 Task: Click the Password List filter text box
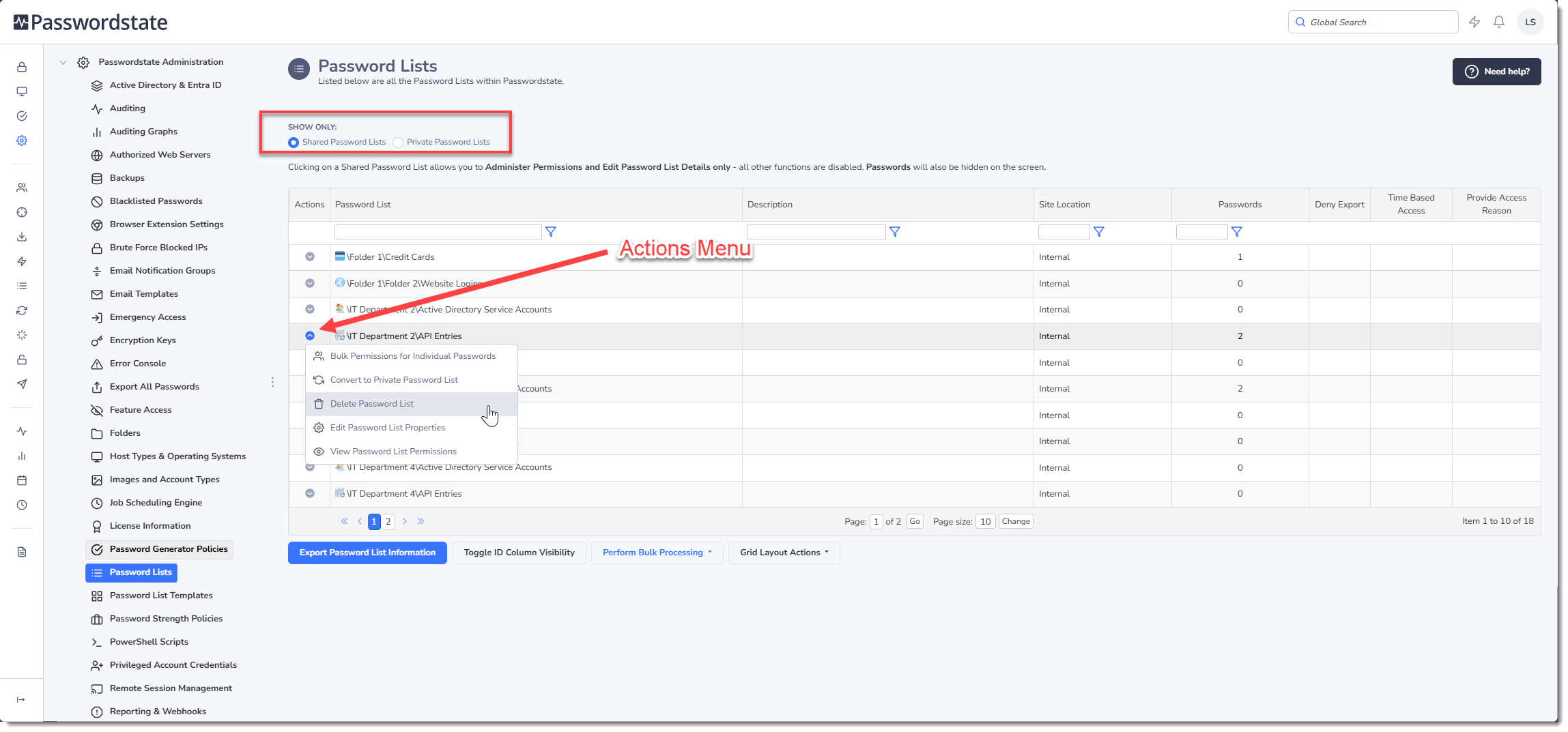(x=438, y=232)
